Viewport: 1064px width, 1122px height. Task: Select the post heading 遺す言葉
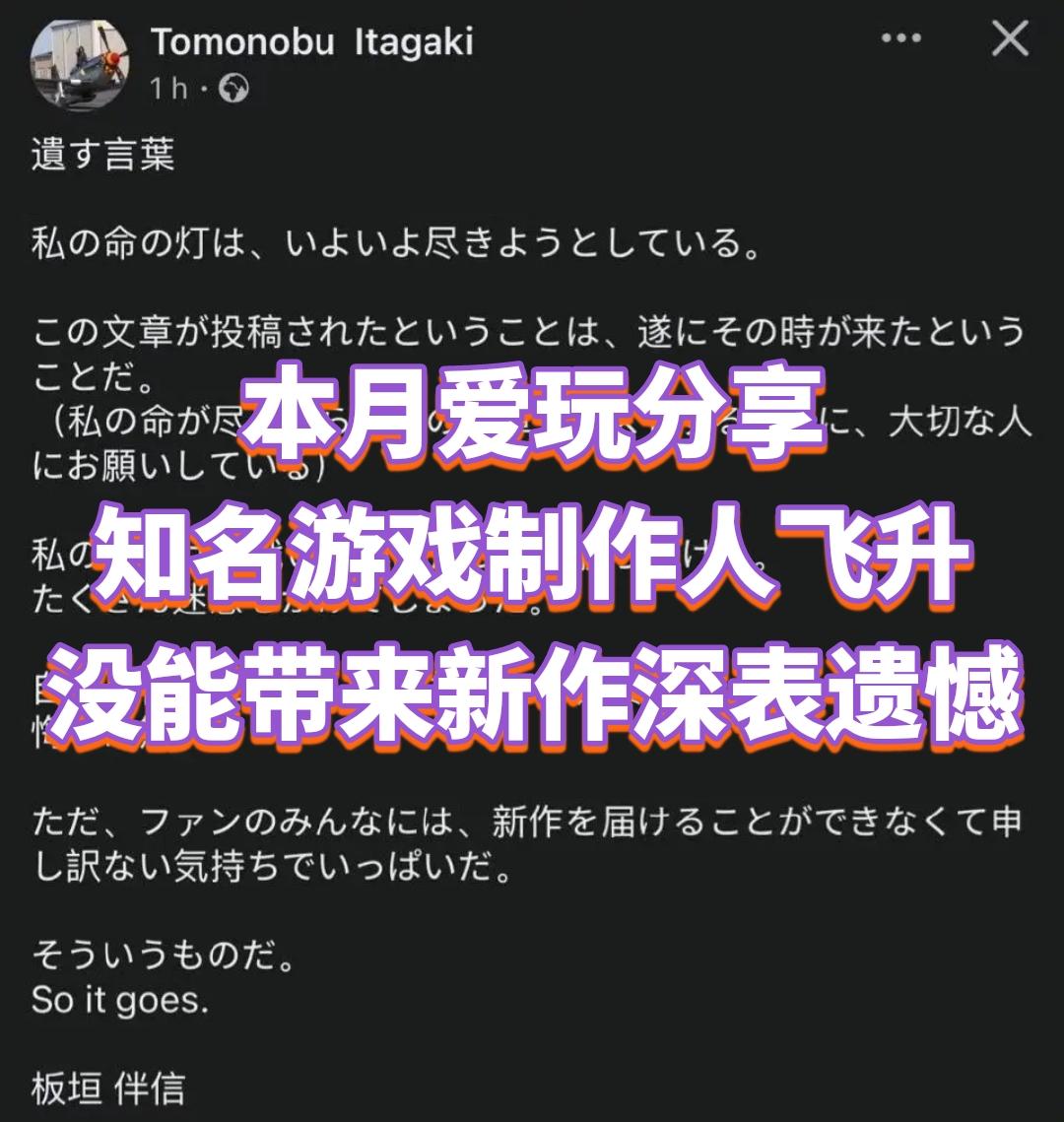click(103, 155)
